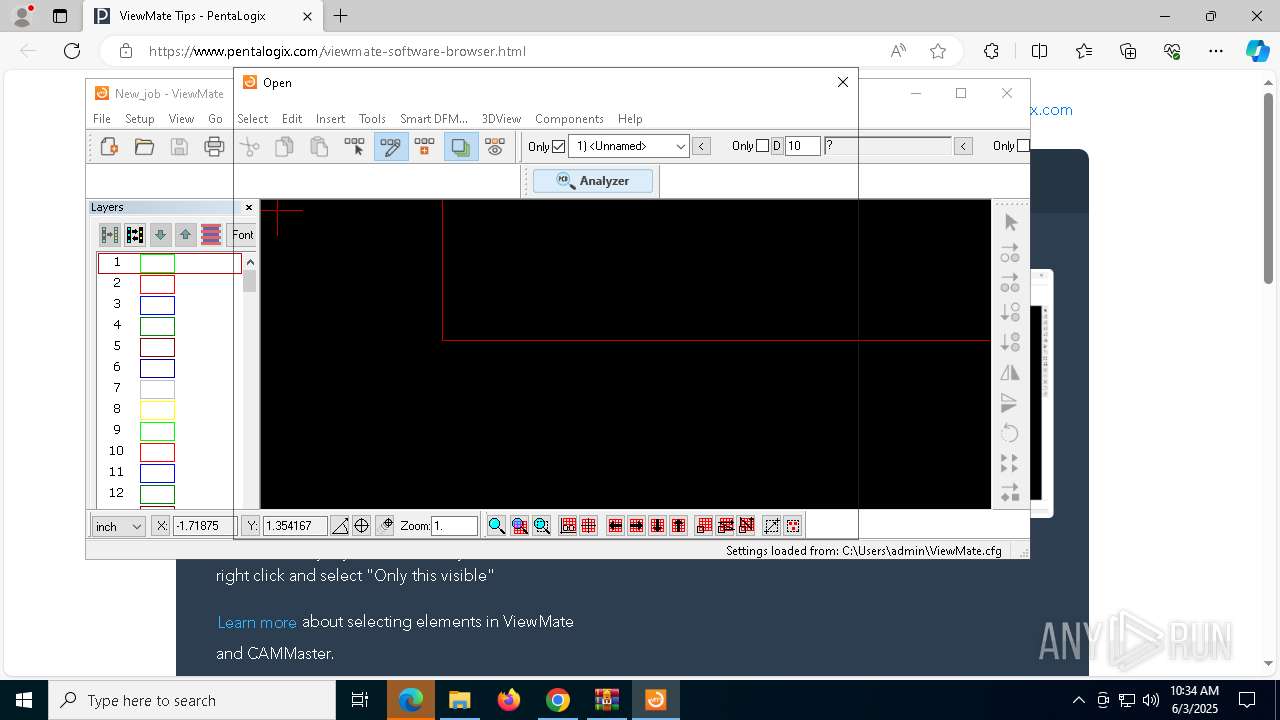Viewport: 1280px width, 720px height.
Task: Click the zoom-to-grid magnifier icon
Action: click(519, 526)
